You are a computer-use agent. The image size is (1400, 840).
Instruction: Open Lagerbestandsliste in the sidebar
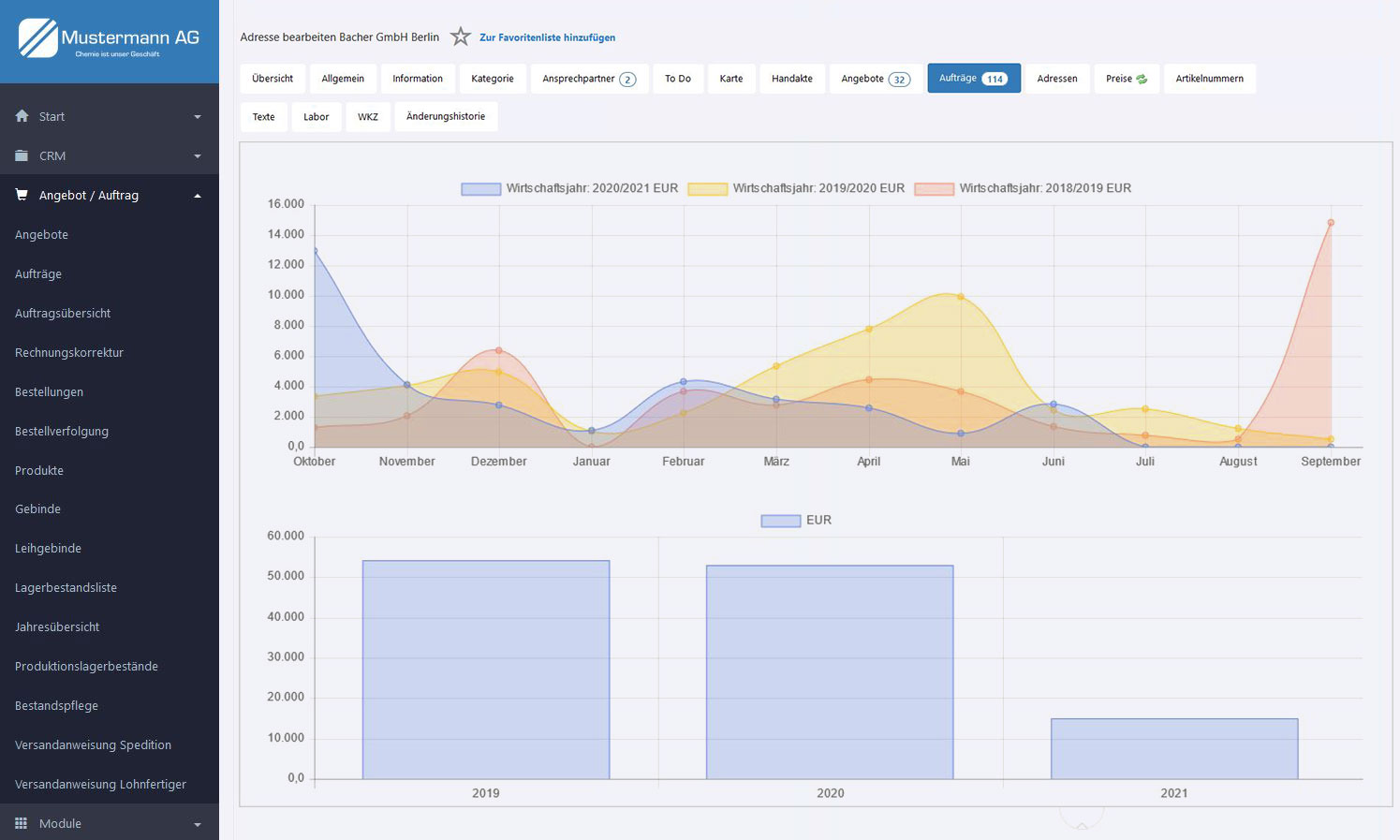pos(66,587)
